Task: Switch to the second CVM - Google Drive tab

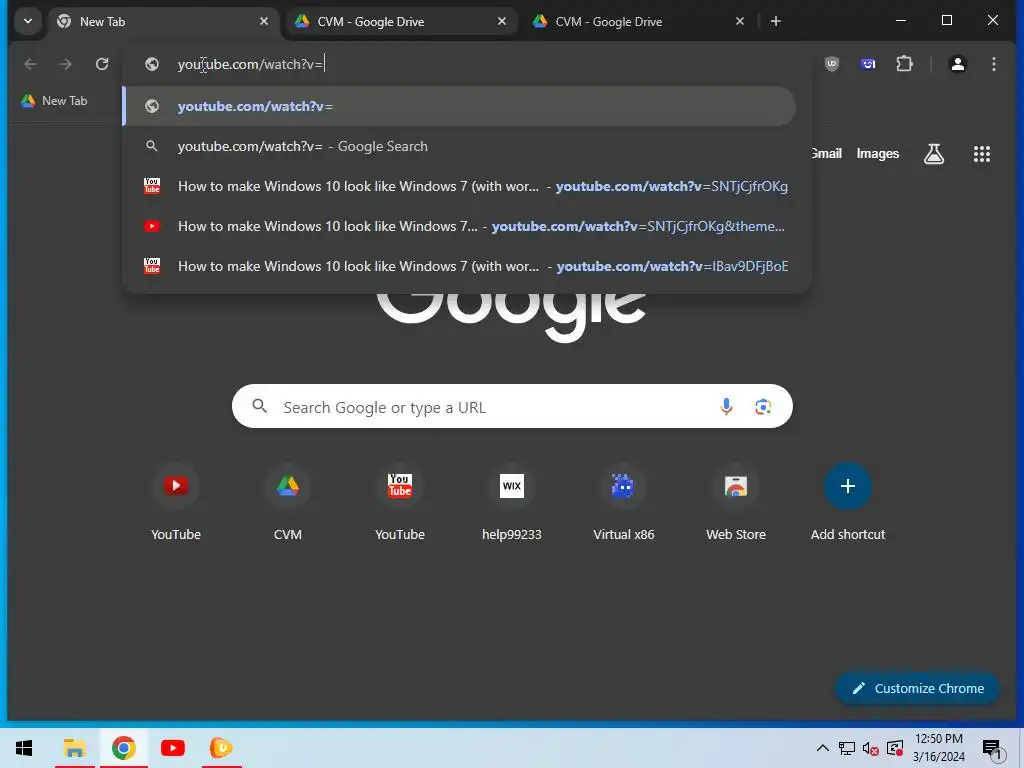Action: point(639,22)
